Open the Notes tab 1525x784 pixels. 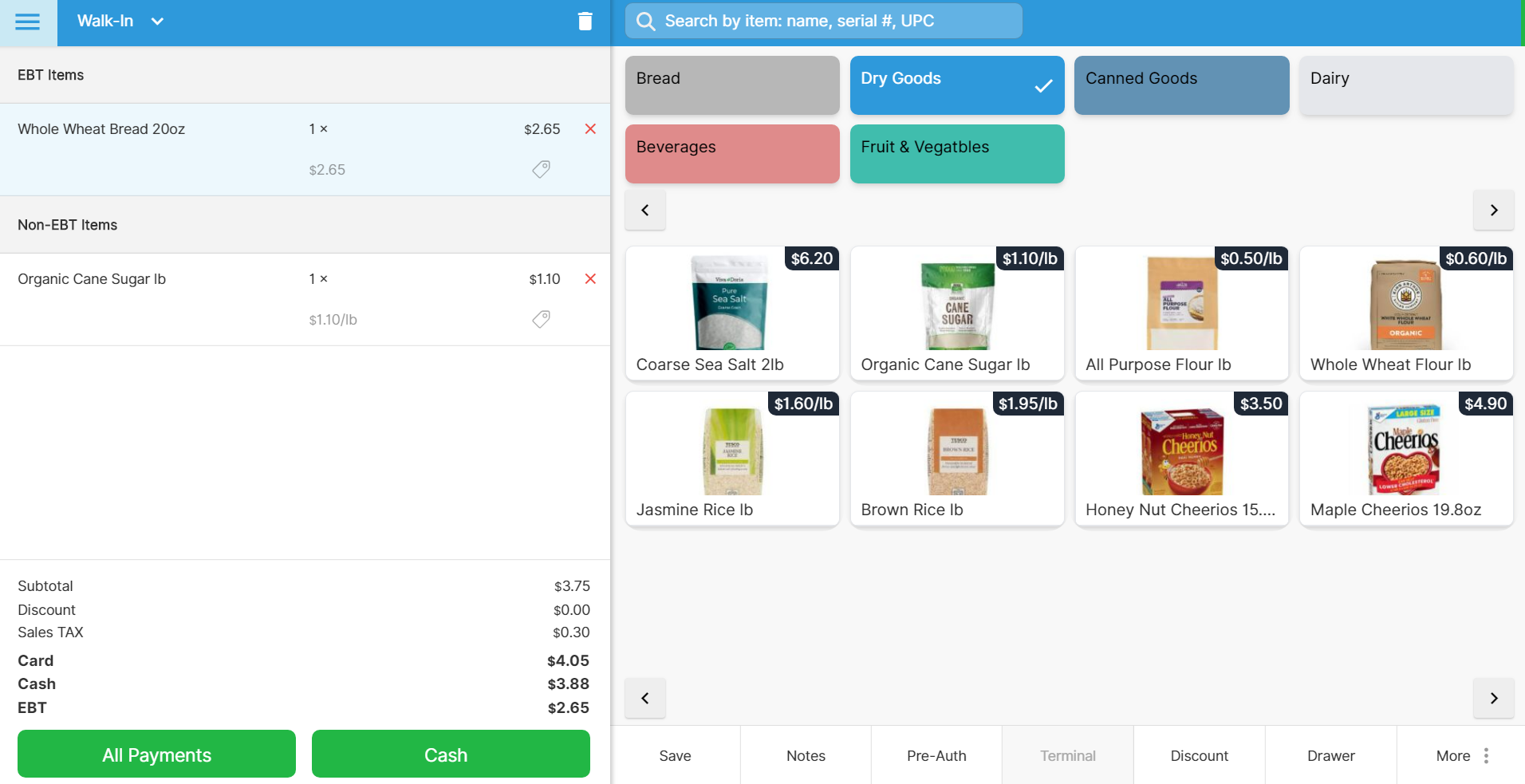[x=805, y=755]
